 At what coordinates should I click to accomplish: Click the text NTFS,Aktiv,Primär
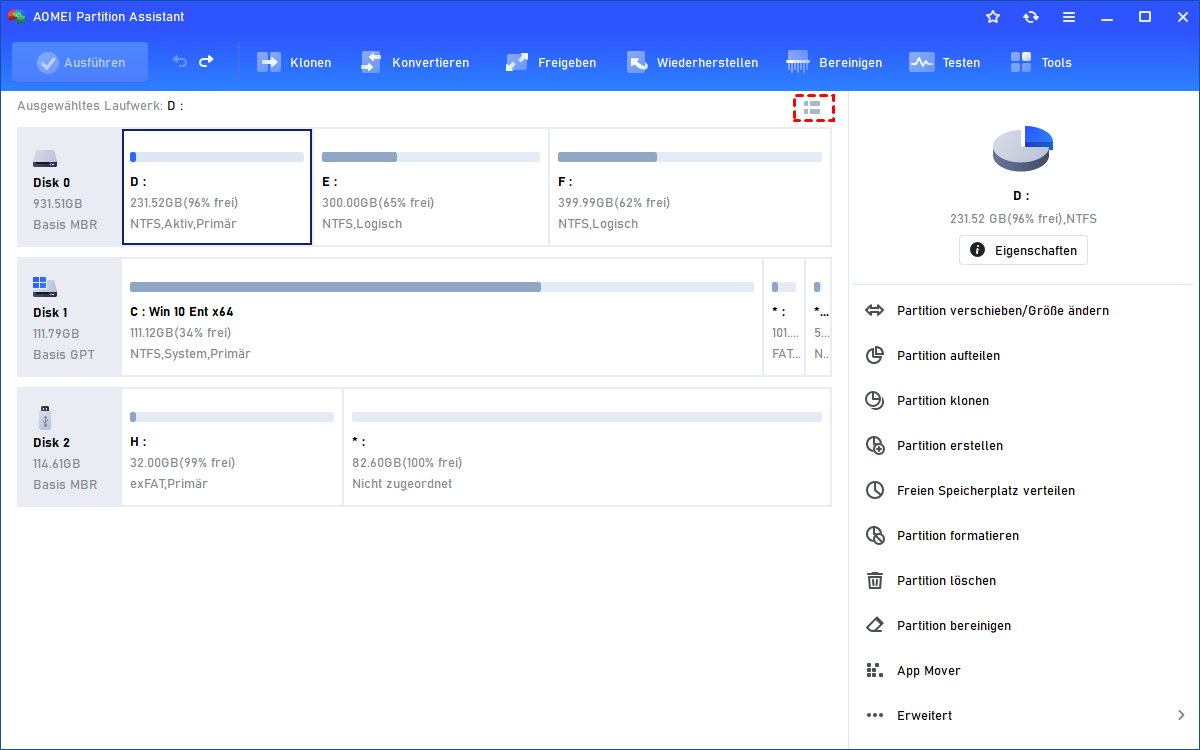[x=184, y=224]
